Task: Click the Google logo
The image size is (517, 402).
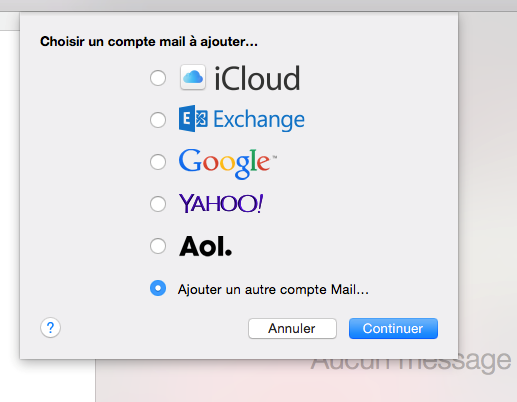Action: (x=228, y=163)
